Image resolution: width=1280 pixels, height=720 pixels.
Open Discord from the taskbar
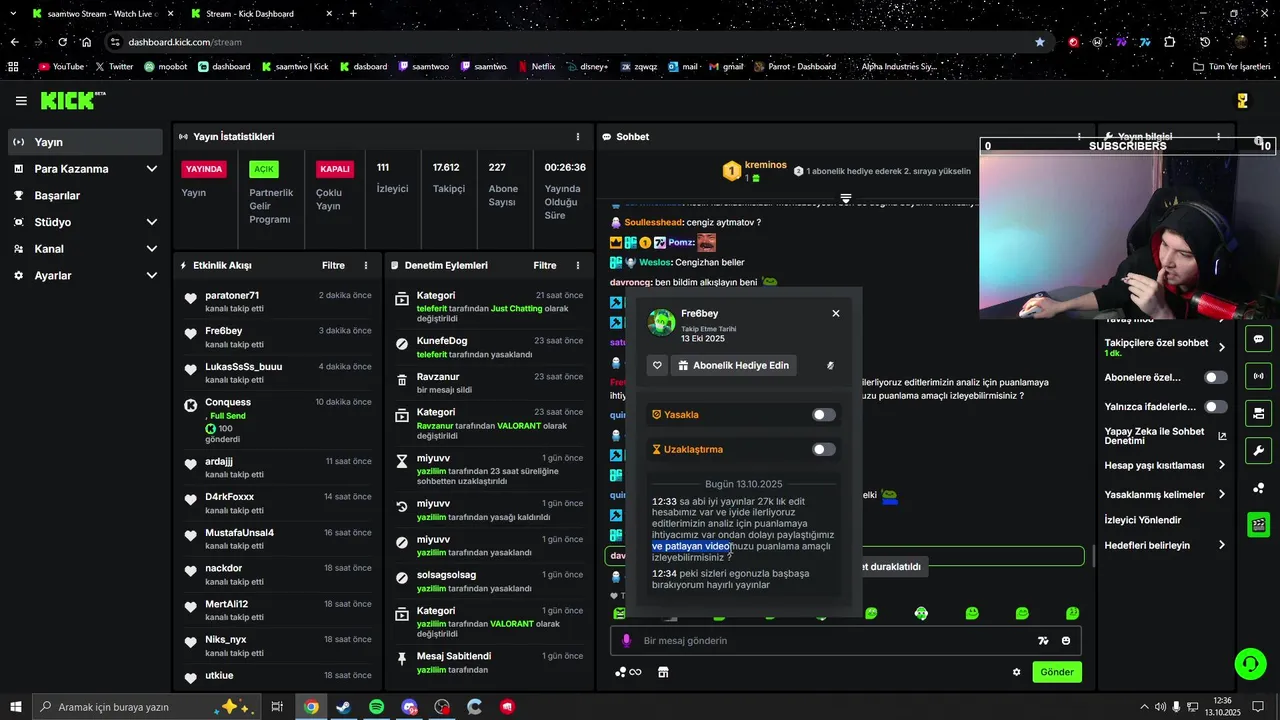(409, 707)
